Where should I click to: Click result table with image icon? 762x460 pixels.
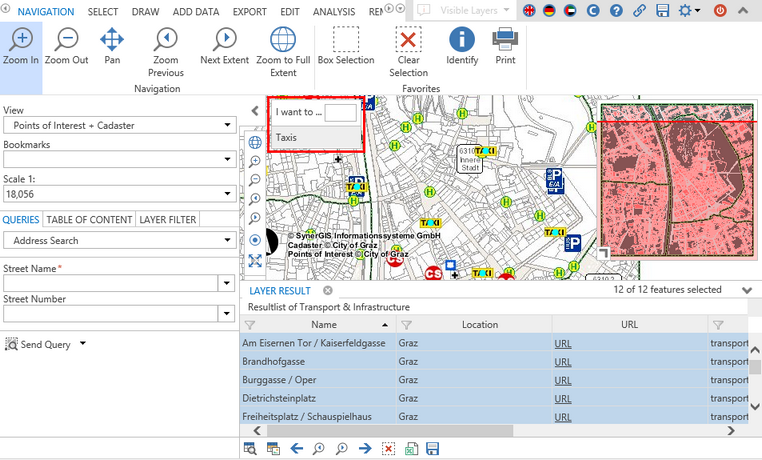273,448
